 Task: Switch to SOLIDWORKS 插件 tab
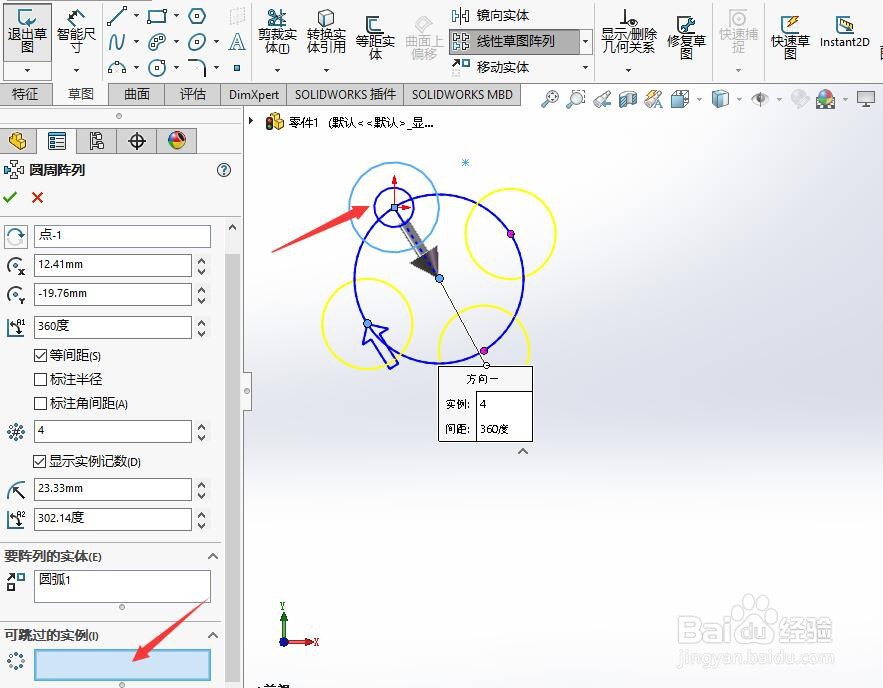[x=345, y=95]
